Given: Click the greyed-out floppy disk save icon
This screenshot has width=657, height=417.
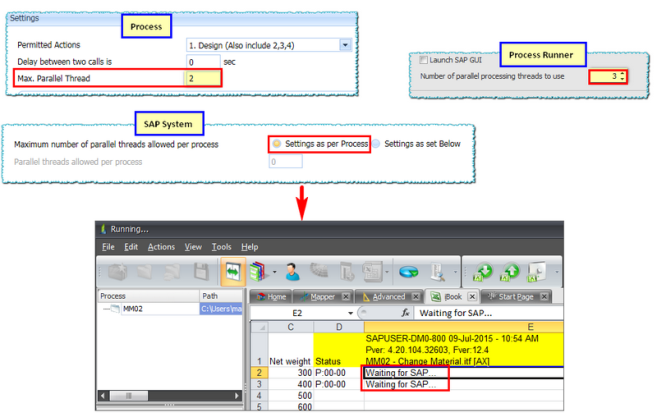Looking at the screenshot, I should 201,272.
